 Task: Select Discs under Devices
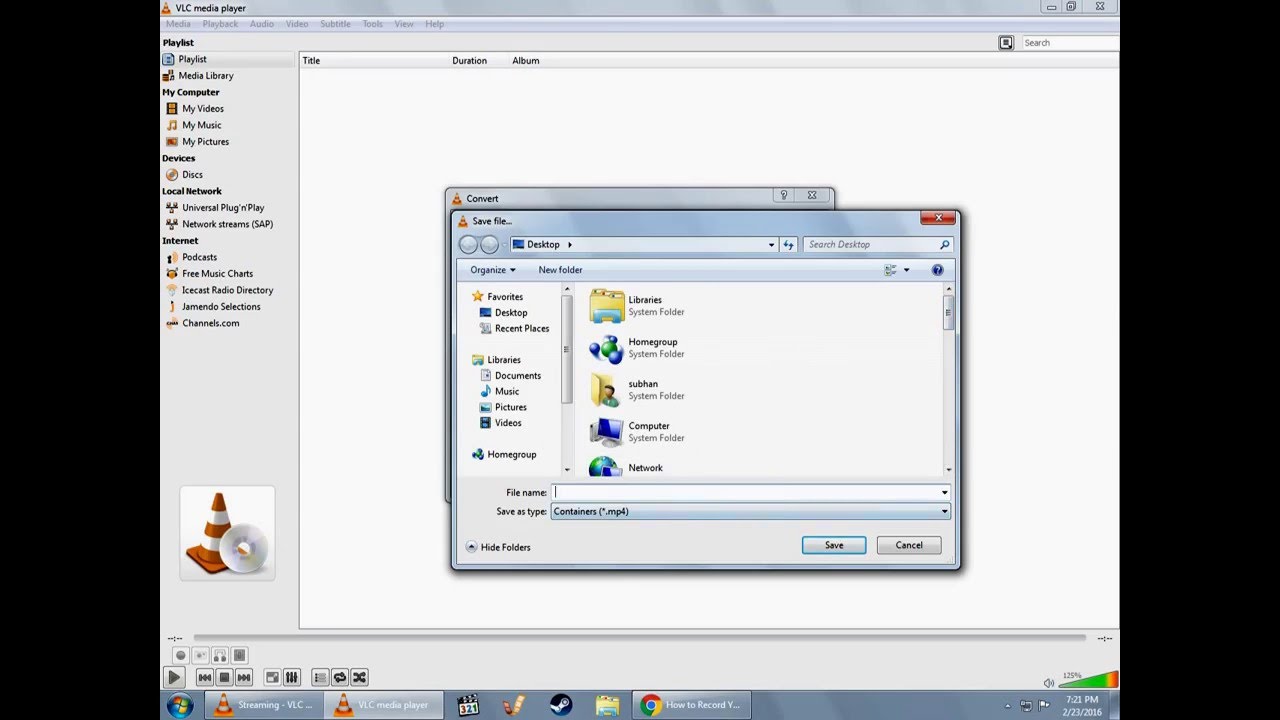pos(192,175)
